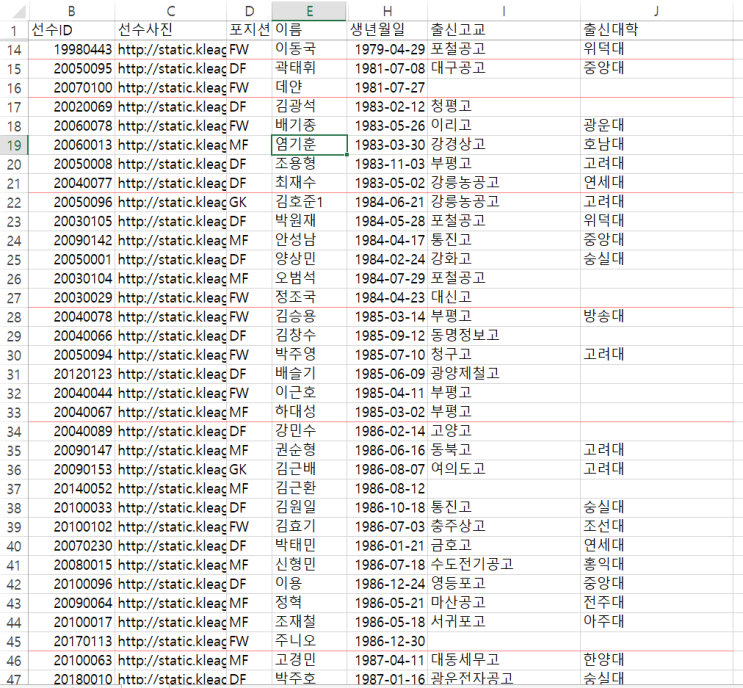Select column B header
Screen dimensions: 743x688
[72, 10]
